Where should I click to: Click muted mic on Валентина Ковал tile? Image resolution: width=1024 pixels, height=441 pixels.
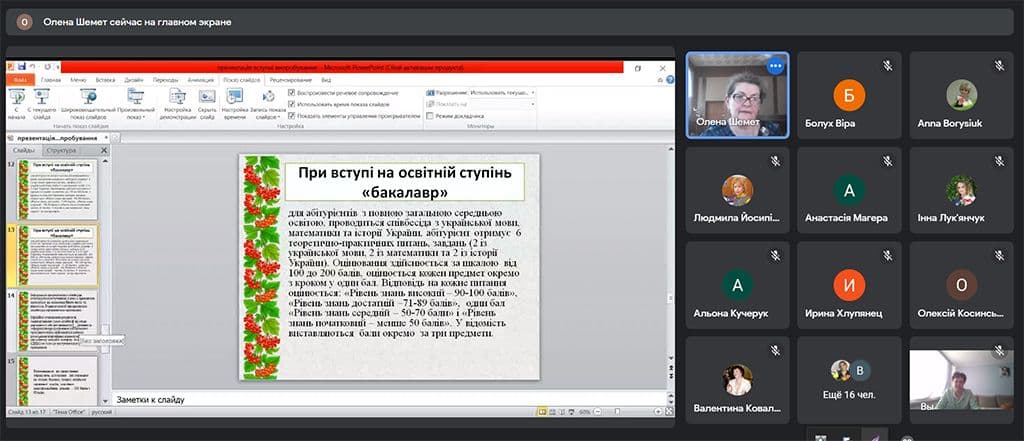pyautogui.click(x=775, y=350)
